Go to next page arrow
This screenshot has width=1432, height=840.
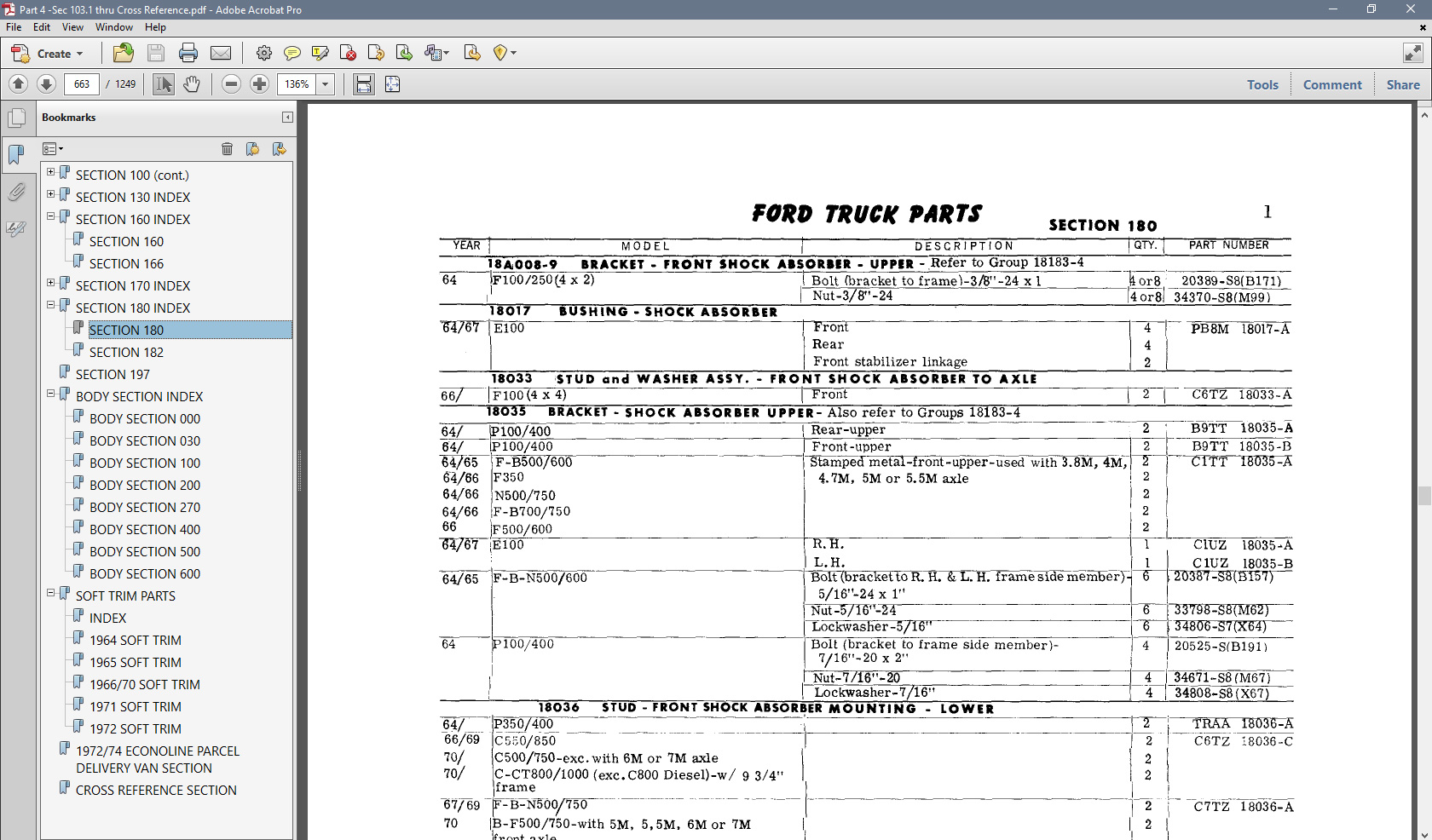click(47, 83)
